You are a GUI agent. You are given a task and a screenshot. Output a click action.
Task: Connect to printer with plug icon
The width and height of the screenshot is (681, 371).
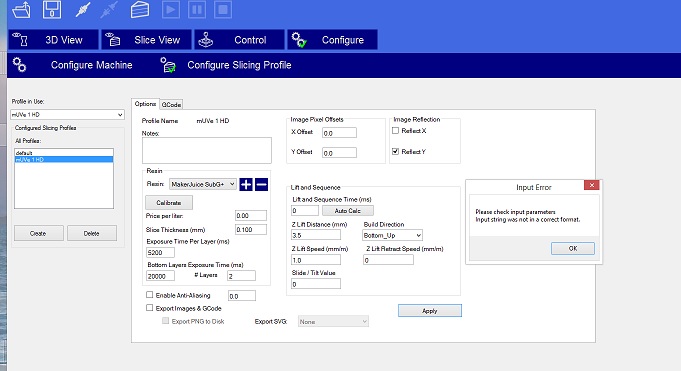83,10
